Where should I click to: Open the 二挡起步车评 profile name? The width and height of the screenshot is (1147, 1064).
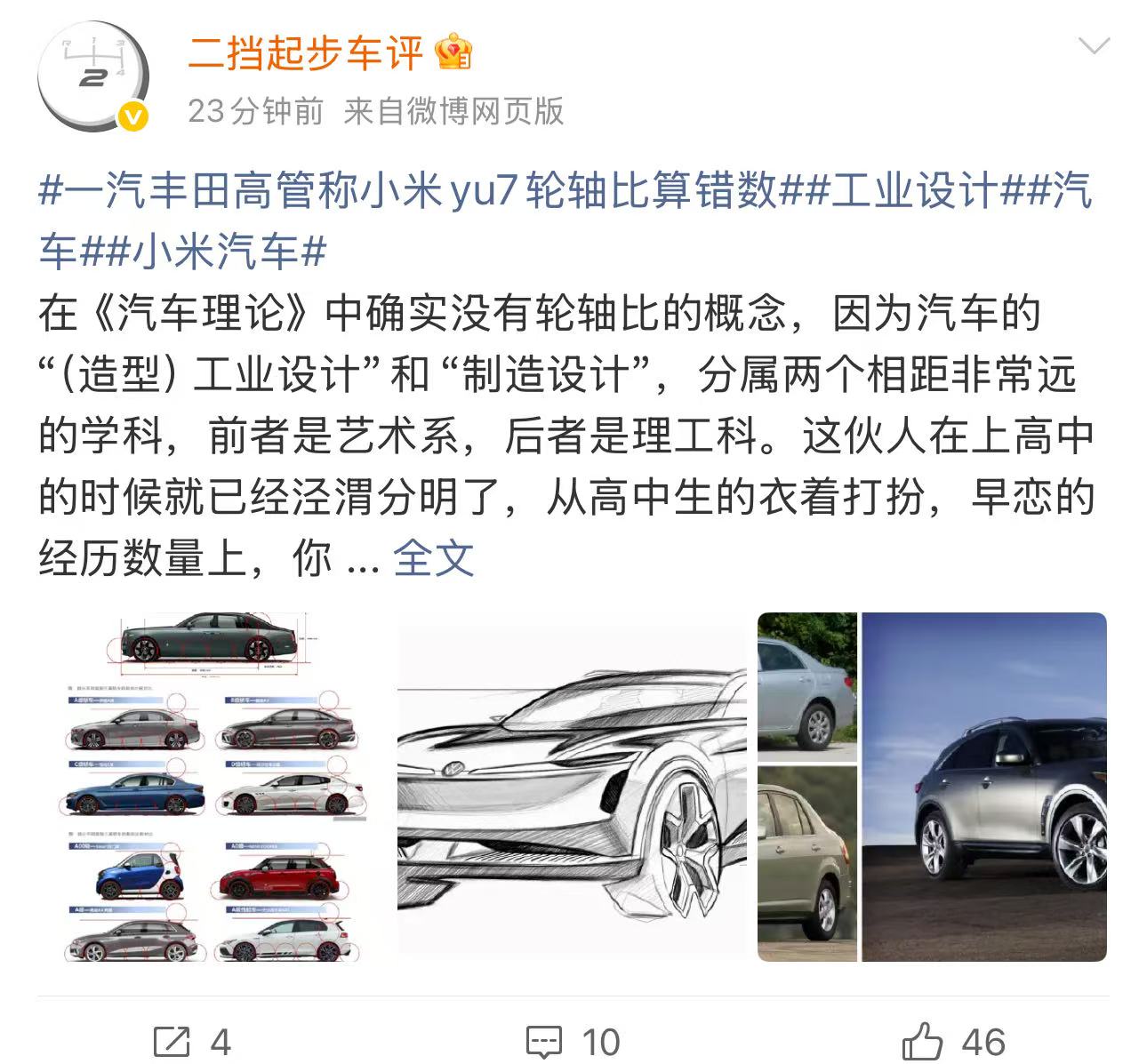coord(305,53)
